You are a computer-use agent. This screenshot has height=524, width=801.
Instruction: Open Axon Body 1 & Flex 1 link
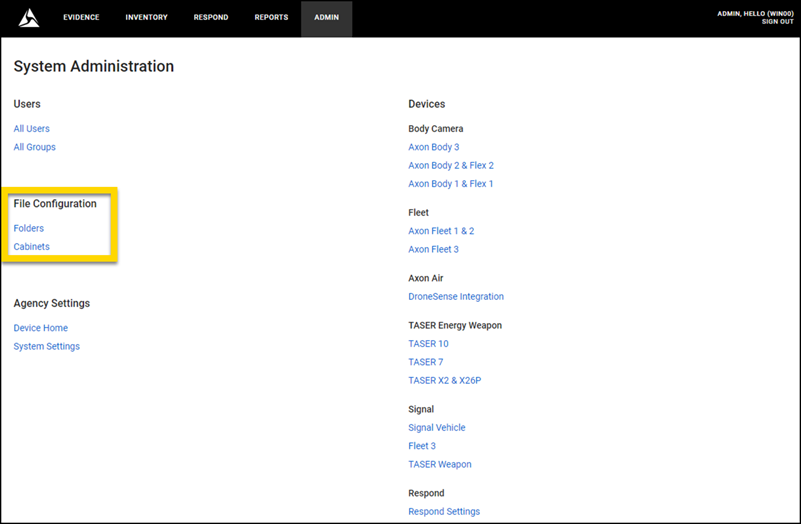[x=451, y=184]
